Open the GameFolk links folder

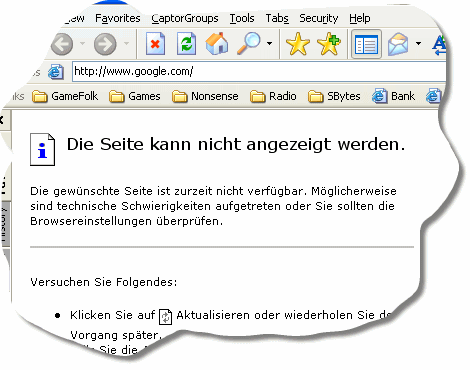(x=65, y=96)
